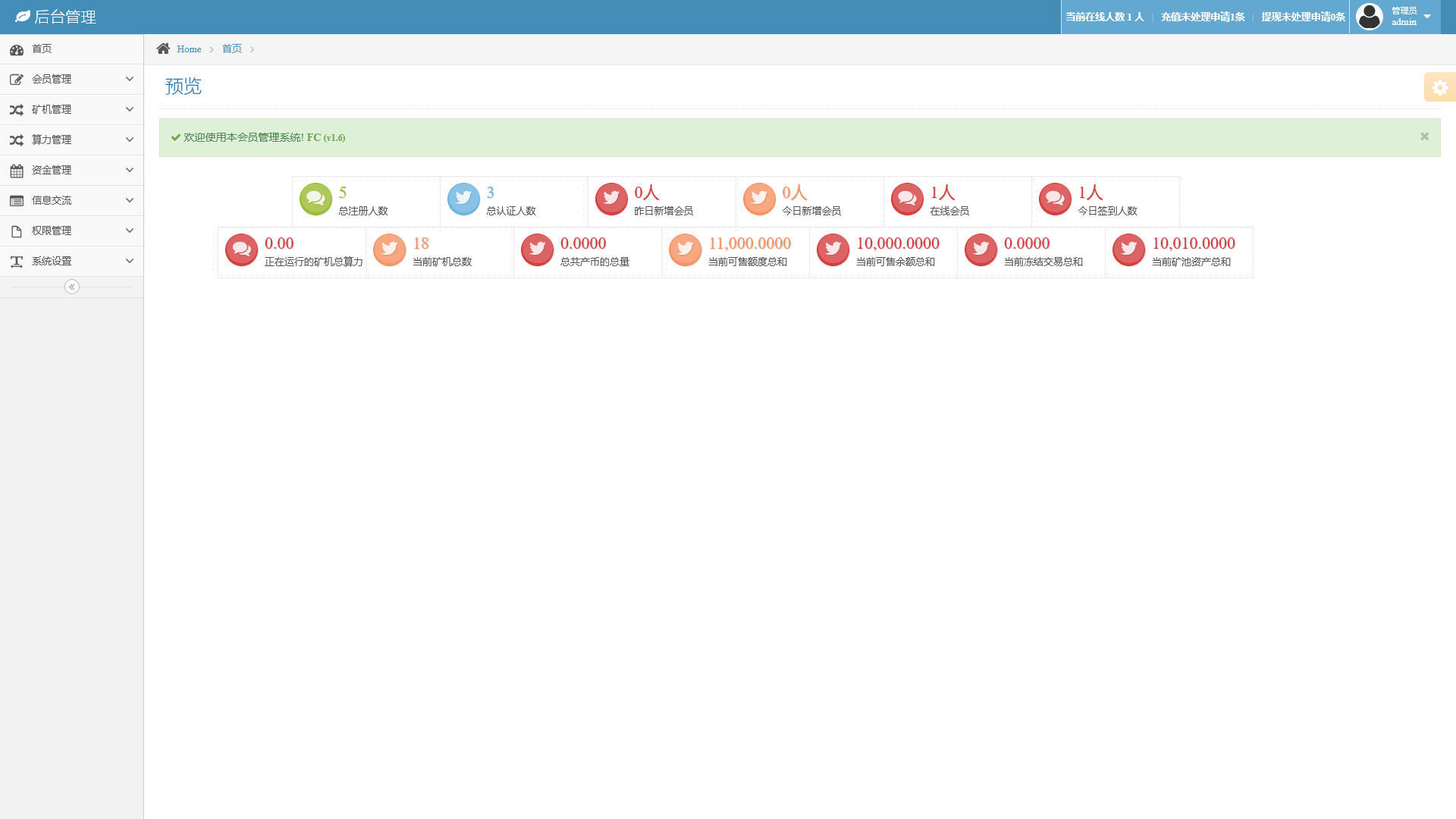Expand the 权限管理 menu
Image resolution: width=1456 pixels, height=819 pixels.
tap(72, 231)
